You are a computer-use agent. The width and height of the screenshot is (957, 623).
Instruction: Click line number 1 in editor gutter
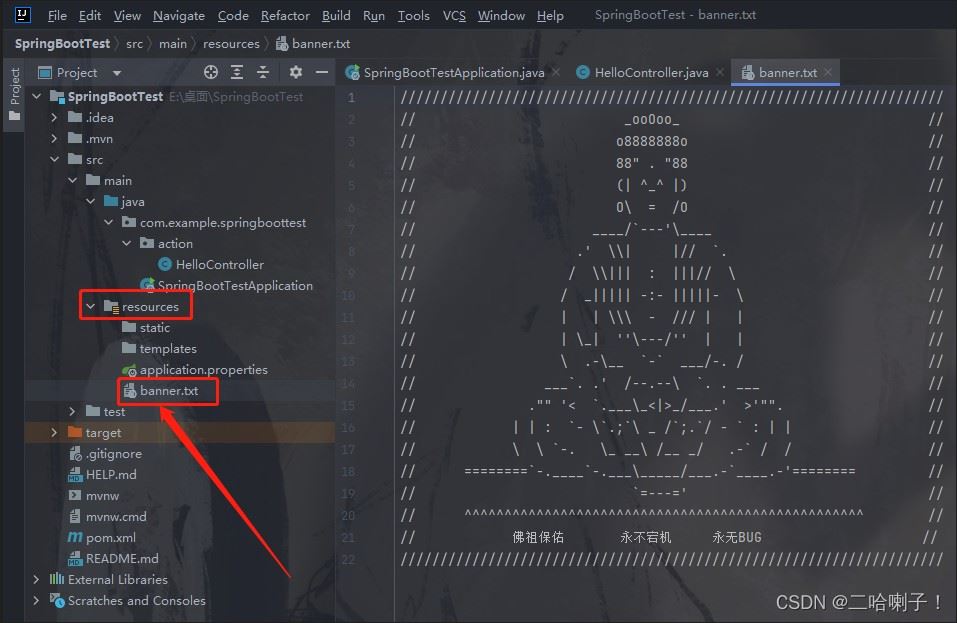tap(351, 97)
